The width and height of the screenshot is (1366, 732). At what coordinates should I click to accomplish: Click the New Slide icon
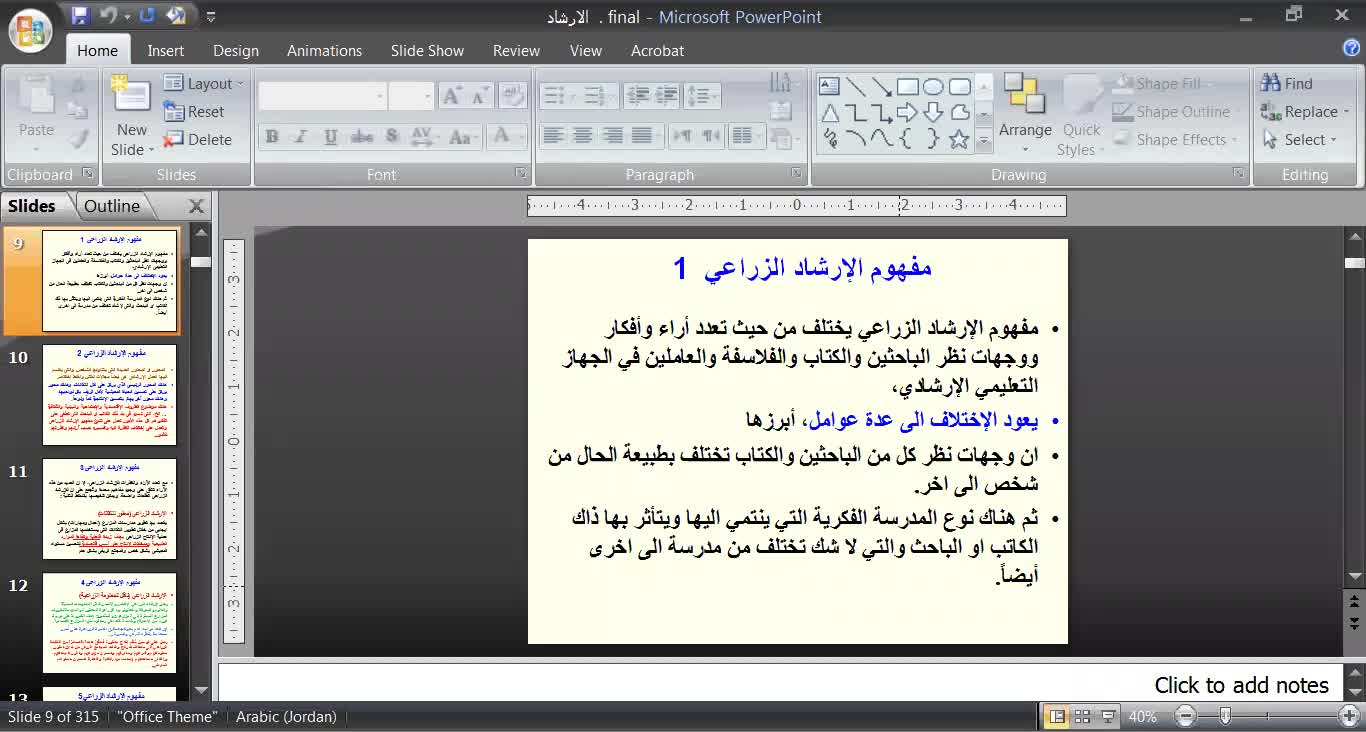[x=131, y=95]
